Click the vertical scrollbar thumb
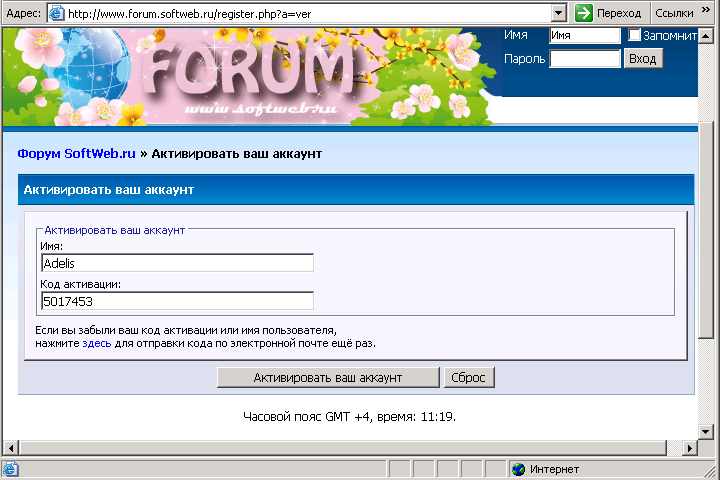The image size is (720, 480). [706, 230]
